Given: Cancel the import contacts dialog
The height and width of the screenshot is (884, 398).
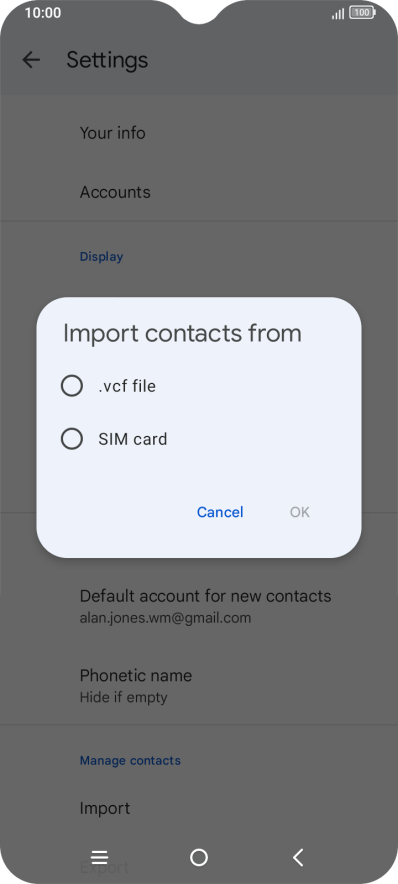Looking at the screenshot, I should pyautogui.click(x=220, y=512).
